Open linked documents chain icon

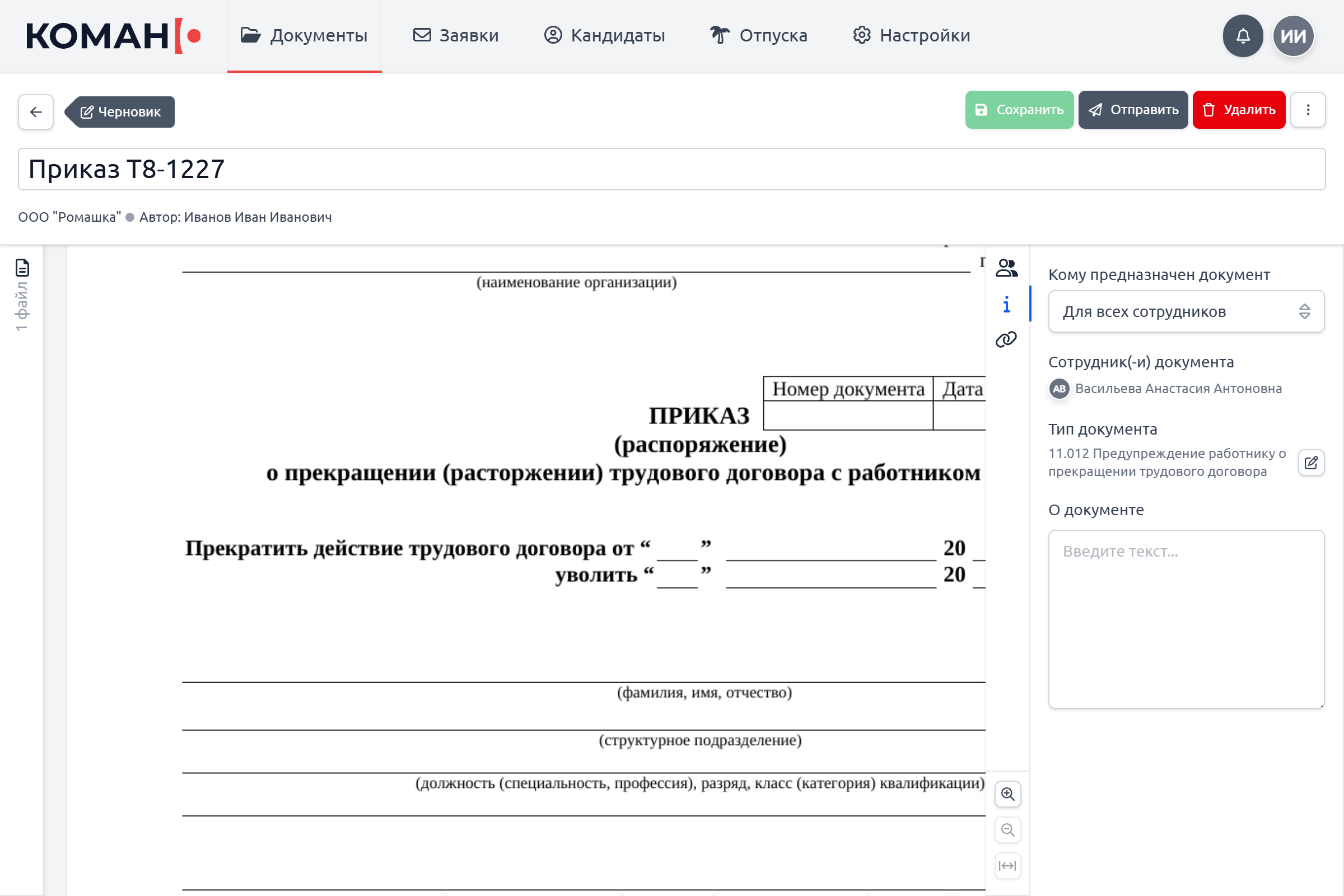(1006, 339)
